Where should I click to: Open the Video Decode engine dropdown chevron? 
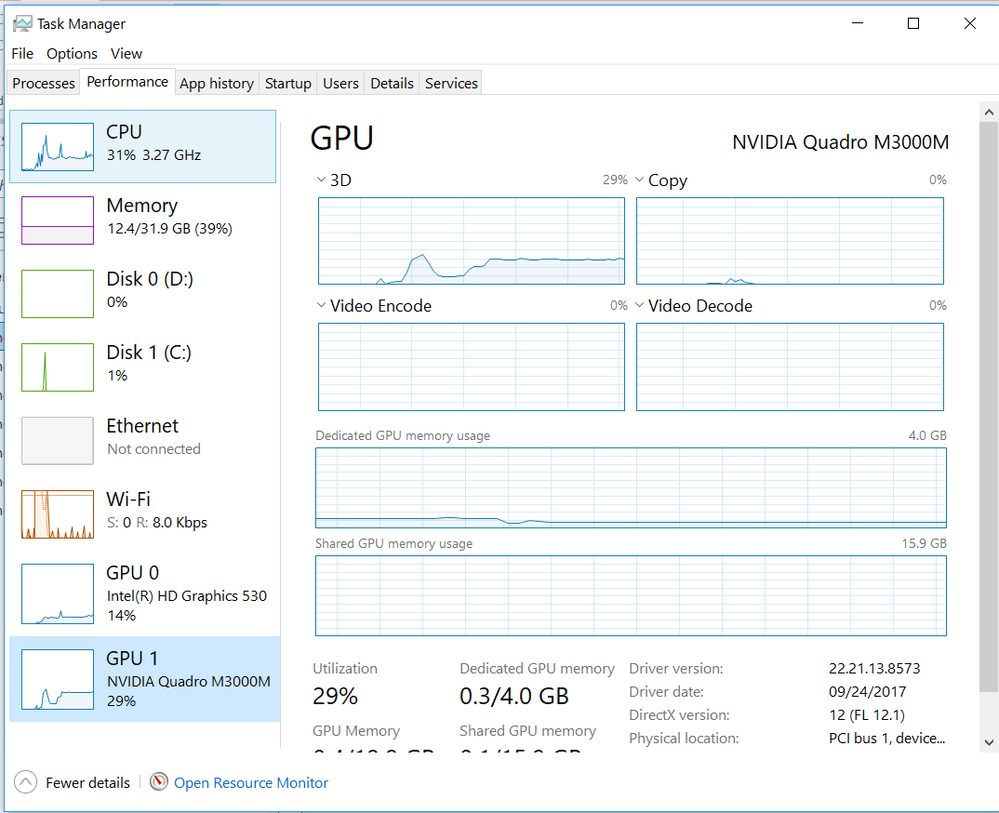click(x=640, y=305)
